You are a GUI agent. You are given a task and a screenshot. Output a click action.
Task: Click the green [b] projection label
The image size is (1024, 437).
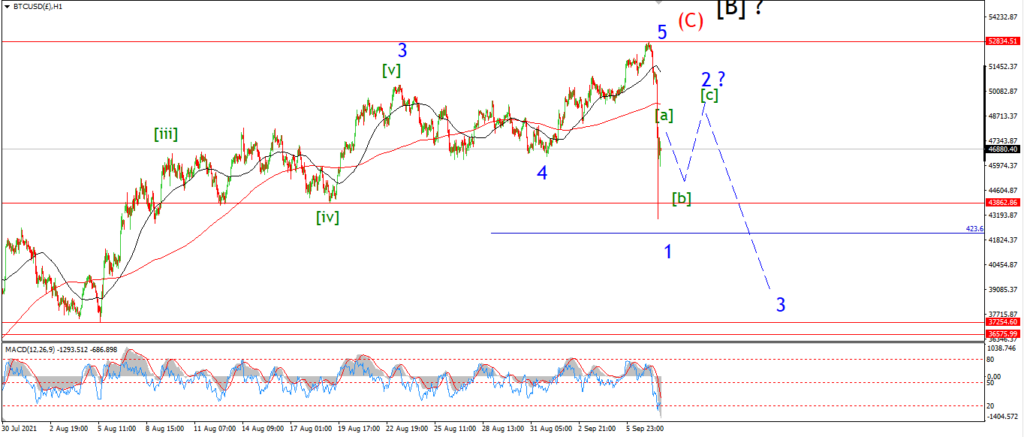coord(682,198)
